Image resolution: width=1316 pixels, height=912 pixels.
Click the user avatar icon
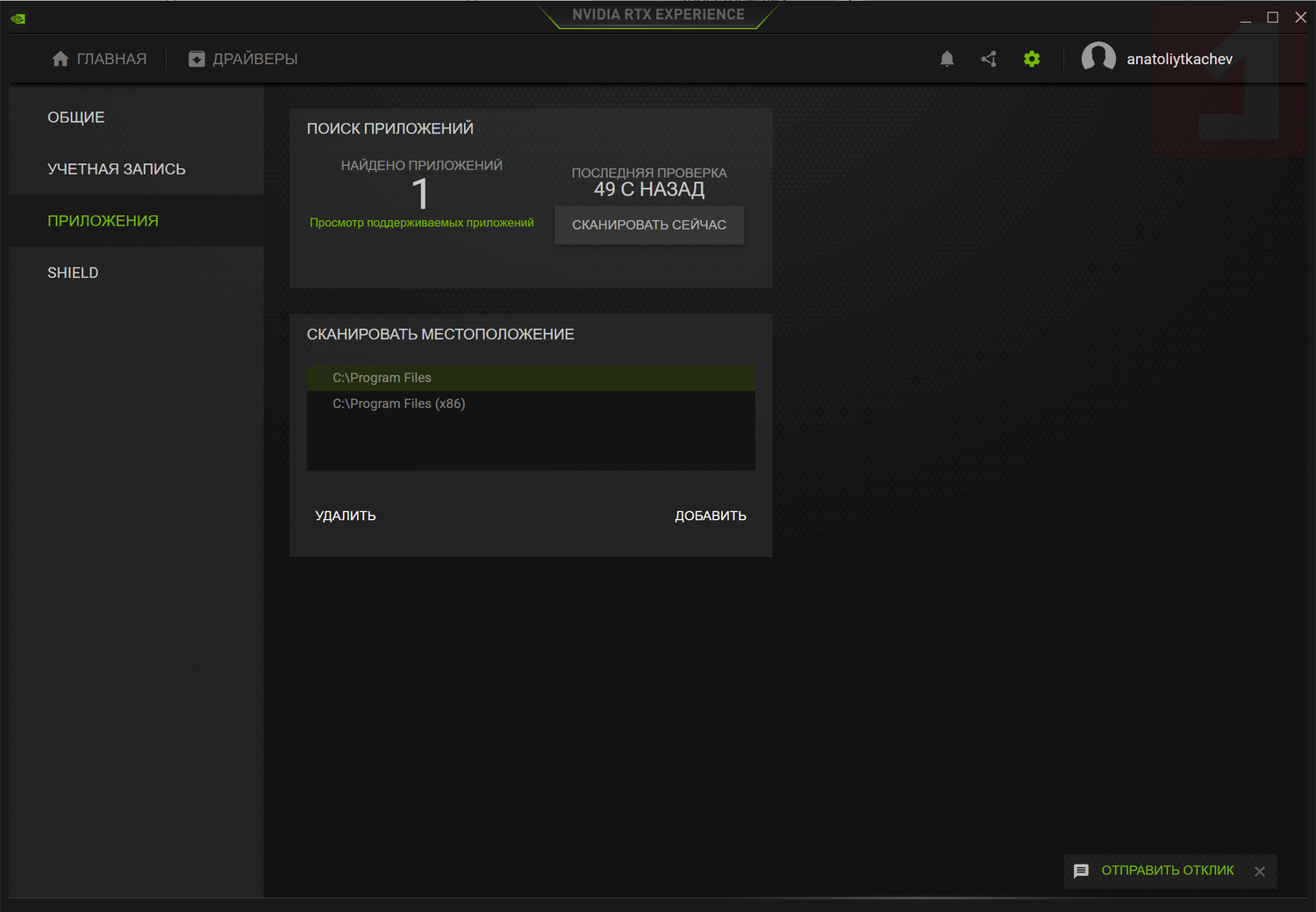(1098, 59)
